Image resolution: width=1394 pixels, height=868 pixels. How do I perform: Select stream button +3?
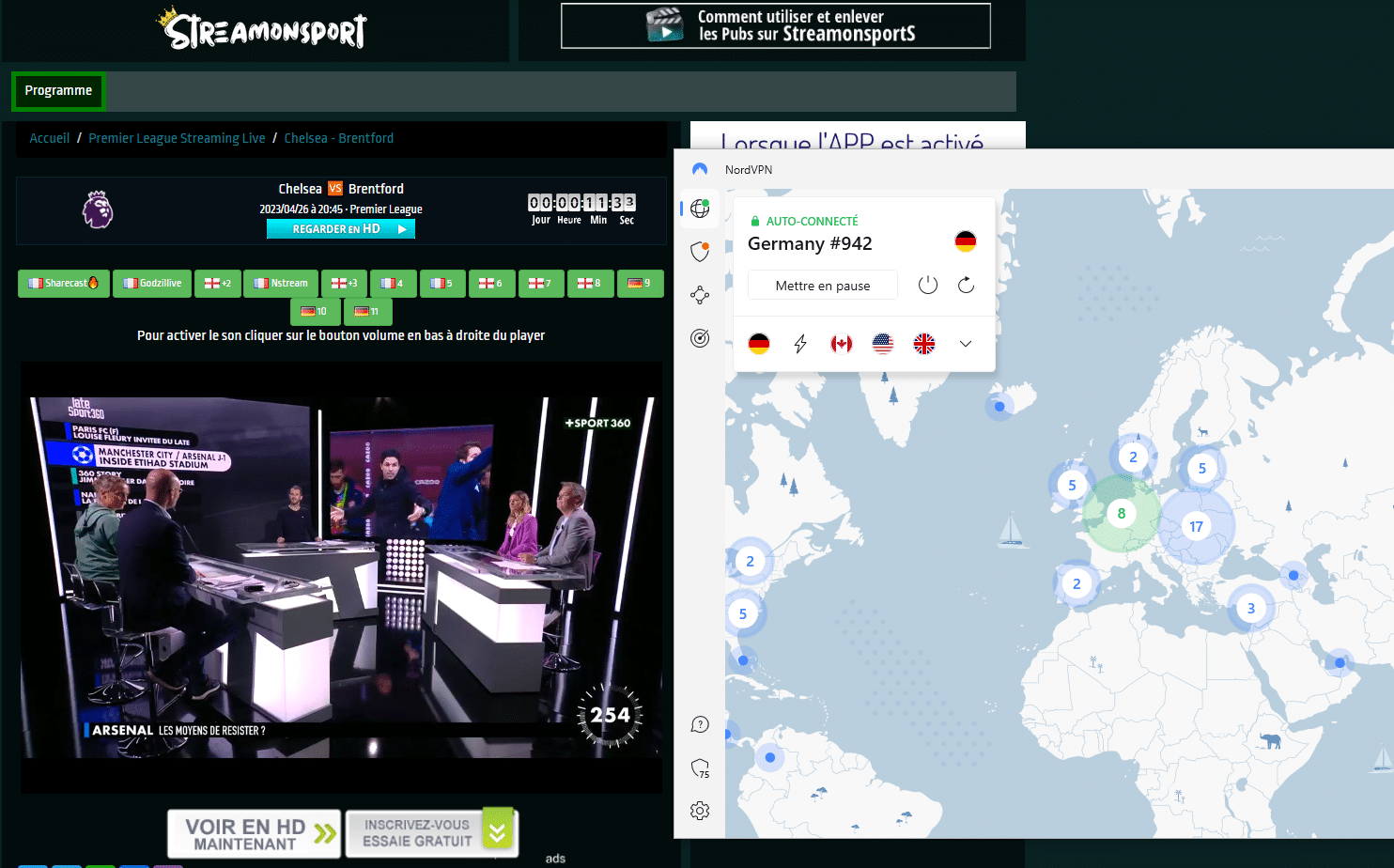pyautogui.click(x=344, y=283)
